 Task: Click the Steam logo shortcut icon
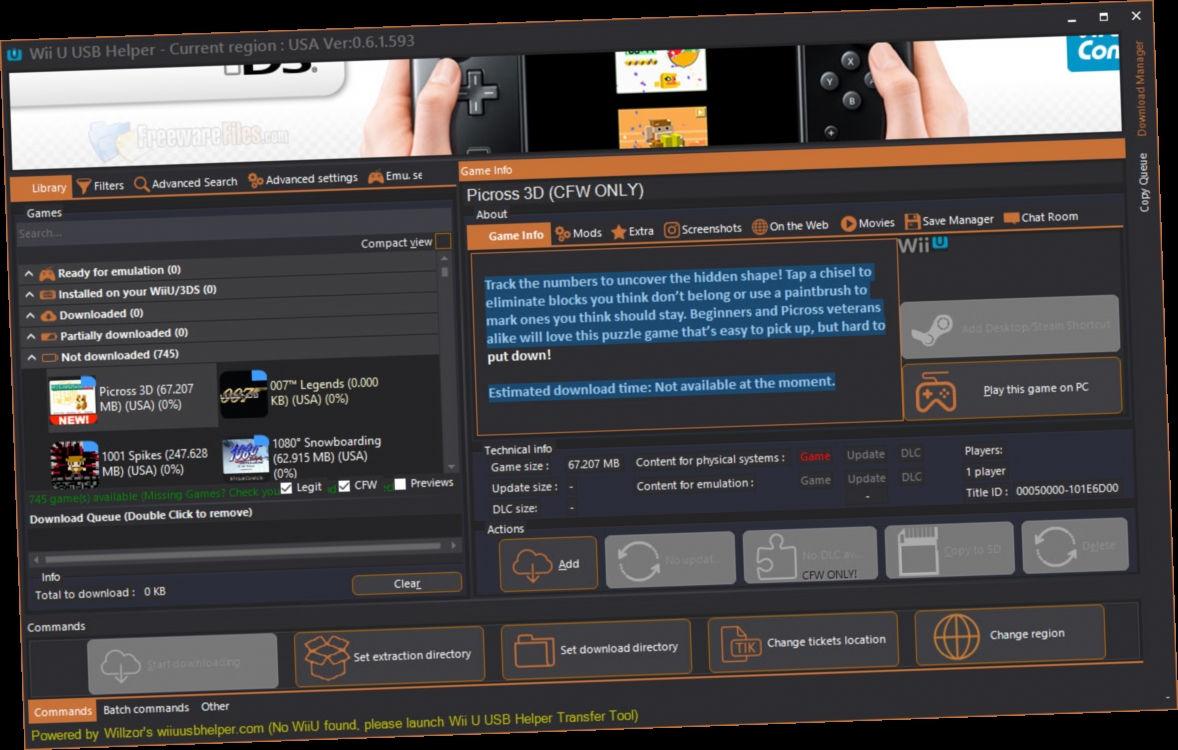[x=932, y=329]
